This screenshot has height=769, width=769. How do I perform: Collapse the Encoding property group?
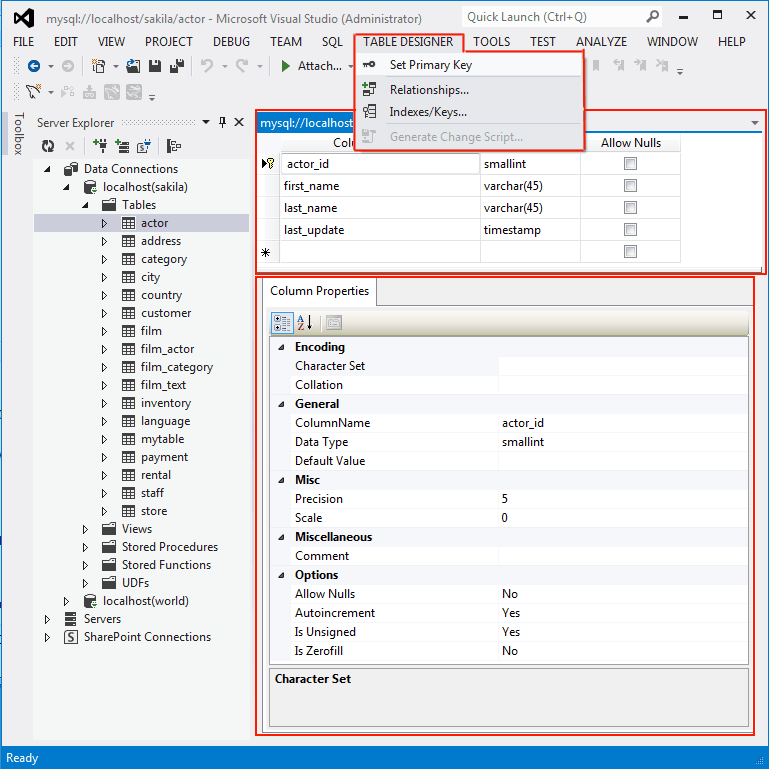click(282, 347)
